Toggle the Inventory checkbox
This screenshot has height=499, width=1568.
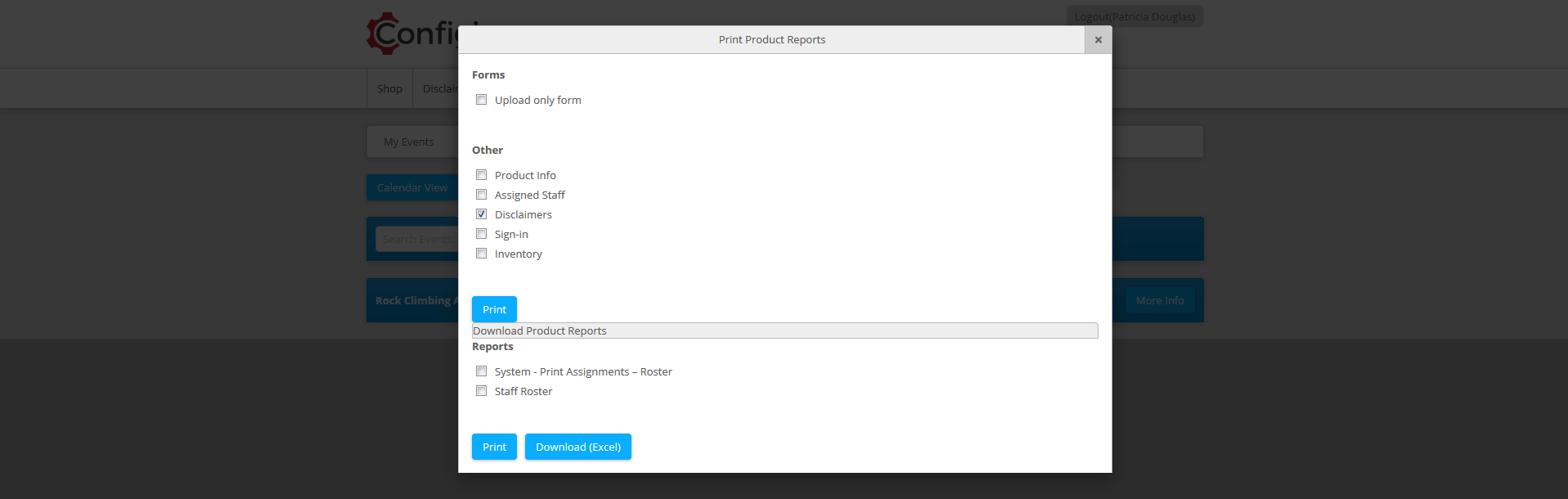482,254
